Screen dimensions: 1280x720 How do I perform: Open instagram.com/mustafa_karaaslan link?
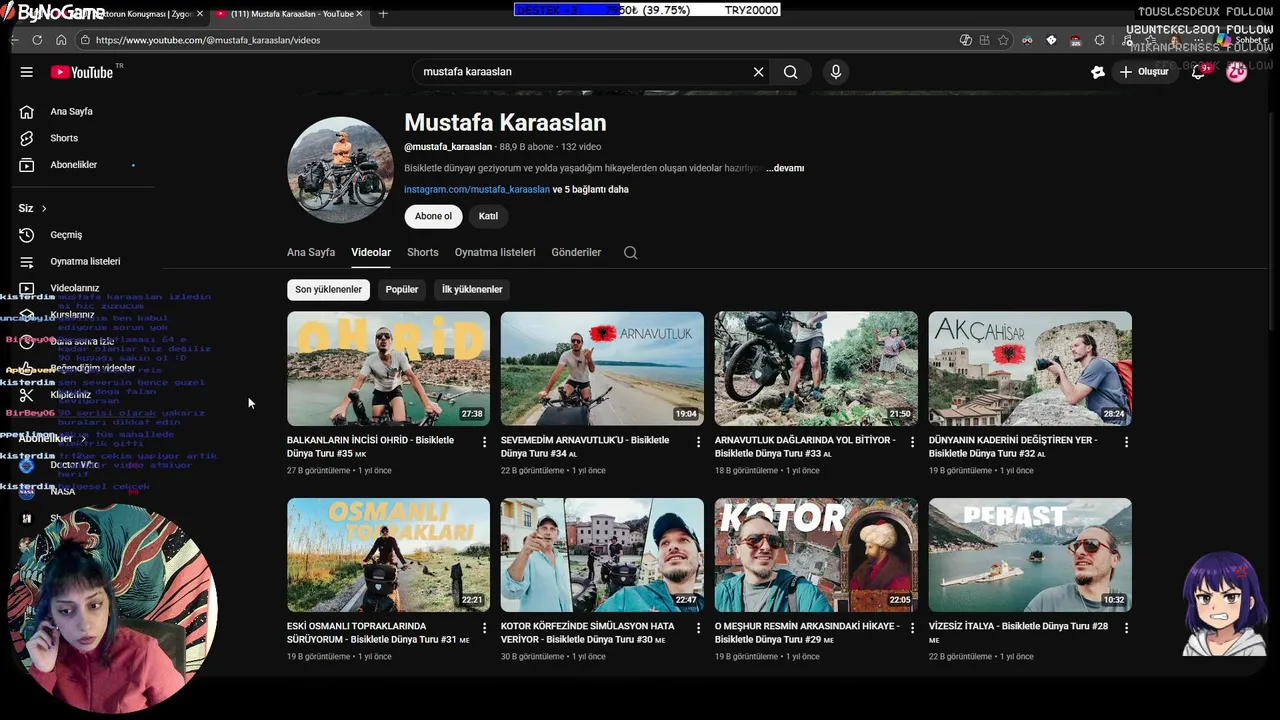pyautogui.click(x=477, y=189)
